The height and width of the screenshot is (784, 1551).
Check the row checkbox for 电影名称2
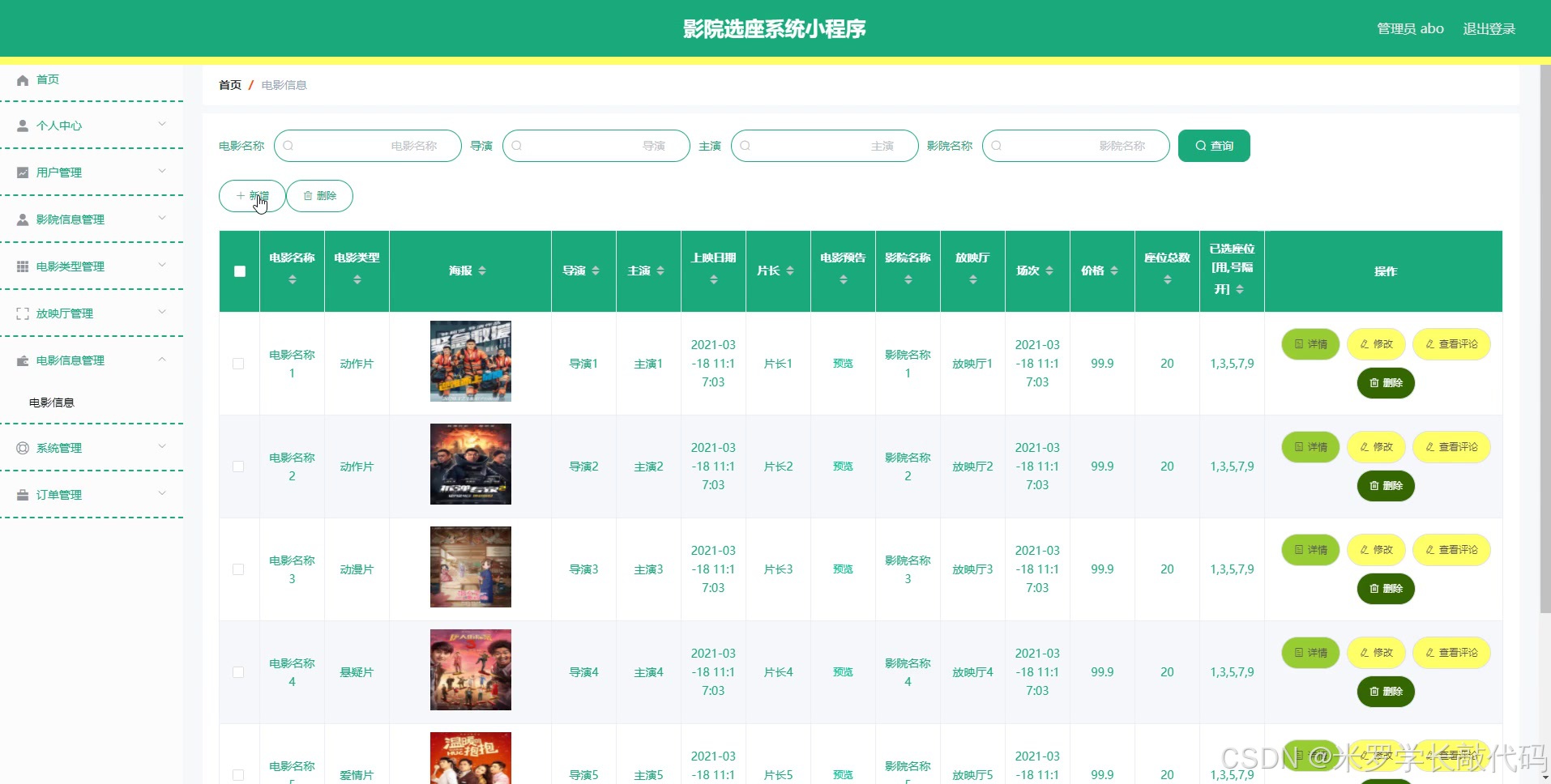tap(238, 467)
